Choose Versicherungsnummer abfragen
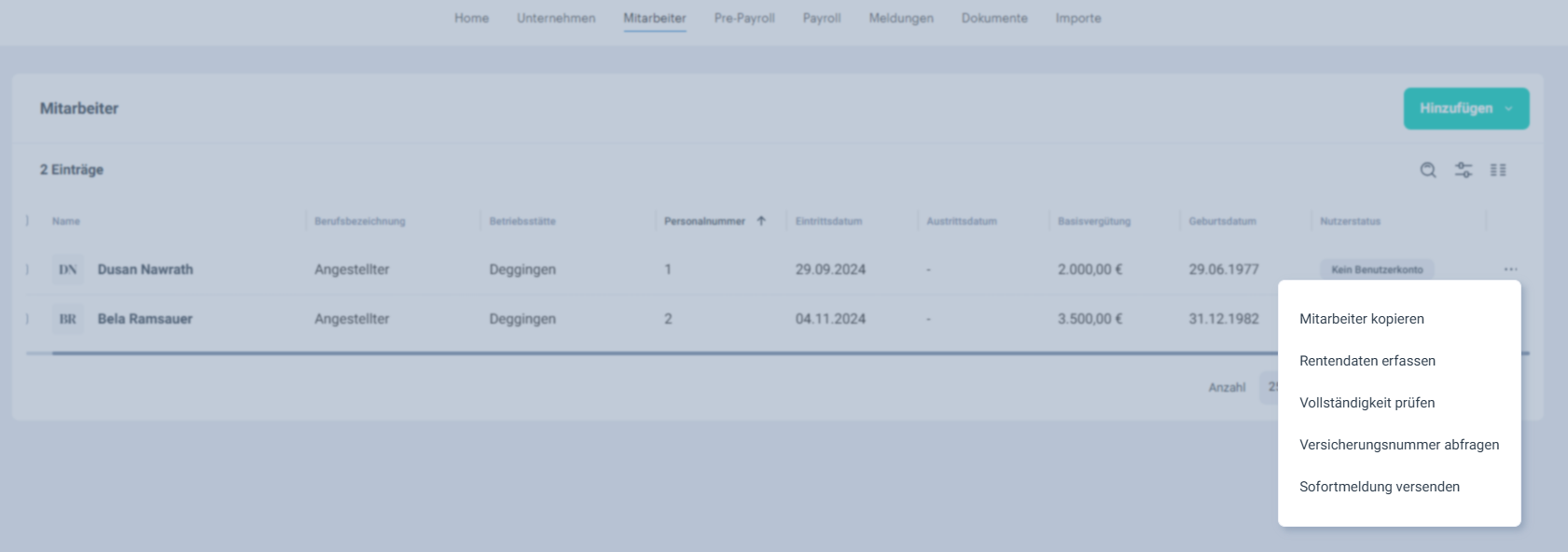 (1399, 445)
